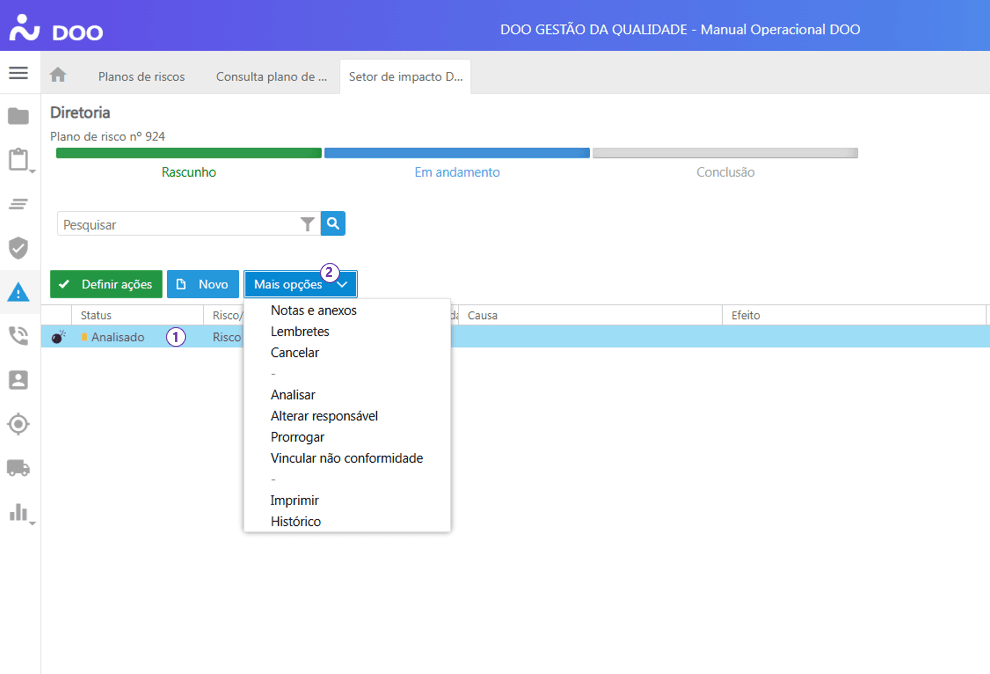Switch to Planos de riscos tab
The width and height of the screenshot is (990, 674).
click(141, 76)
